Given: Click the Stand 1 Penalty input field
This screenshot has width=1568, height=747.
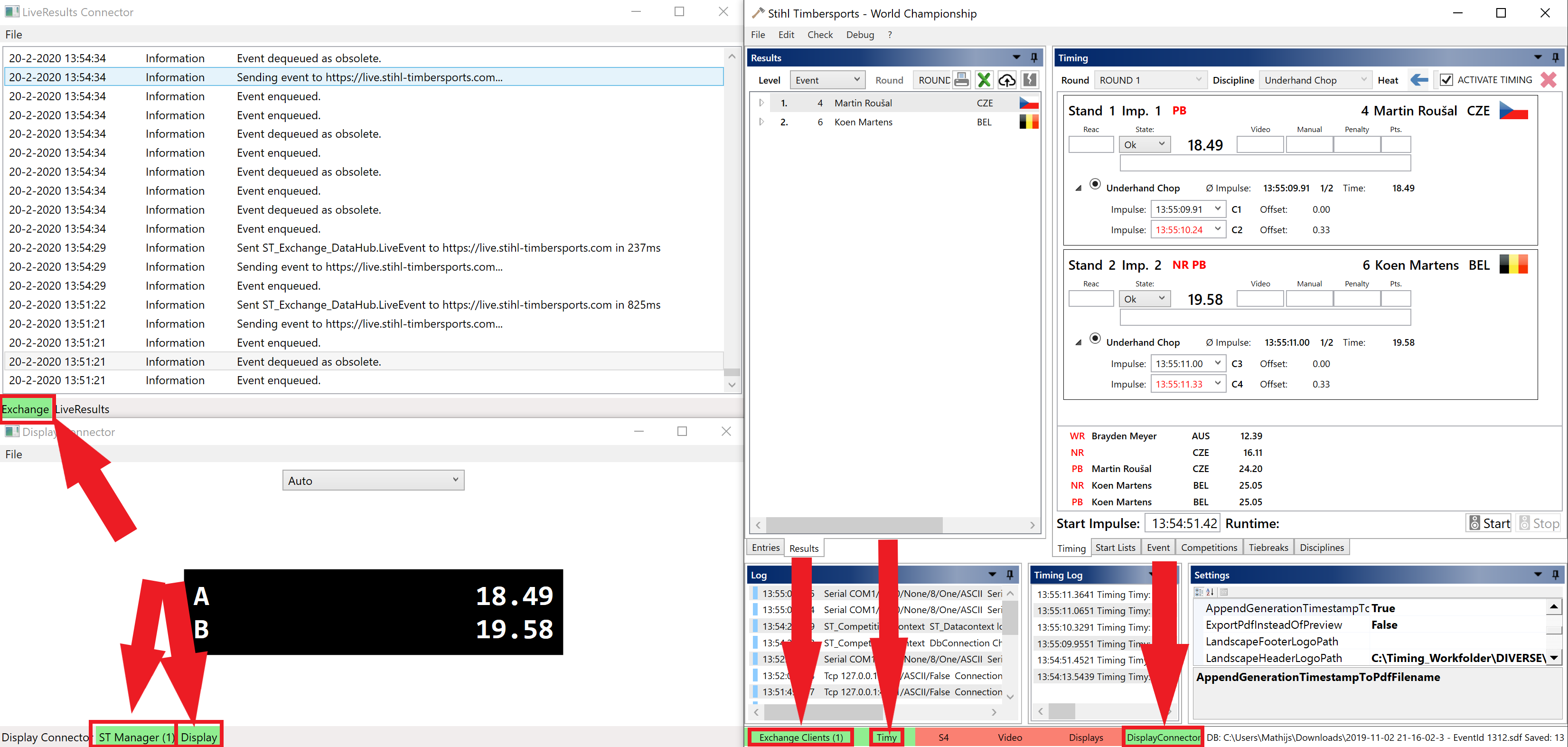Looking at the screenshot, I should point(1356,145).
